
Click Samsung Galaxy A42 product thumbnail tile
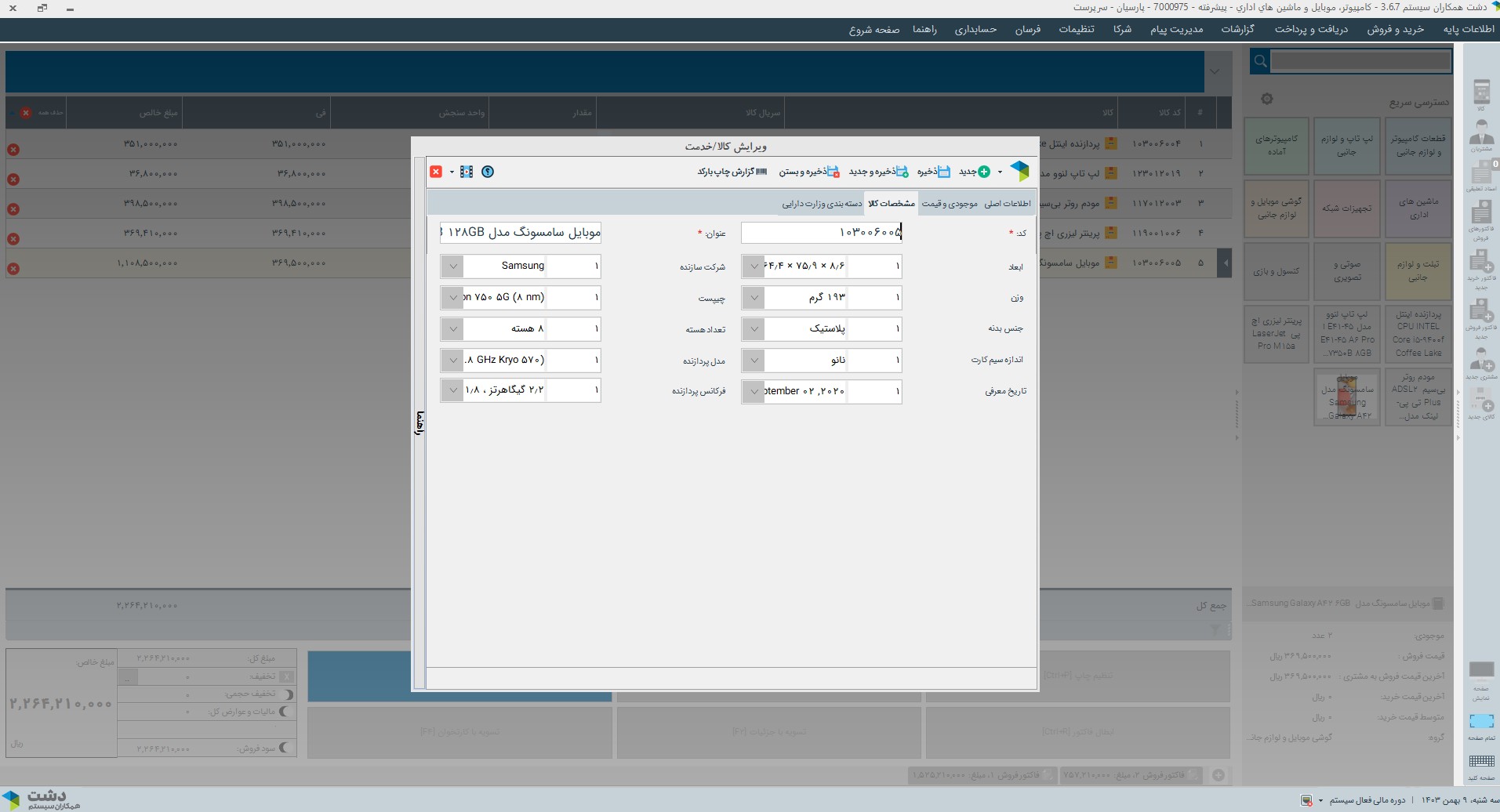(x=1347, y=397)
